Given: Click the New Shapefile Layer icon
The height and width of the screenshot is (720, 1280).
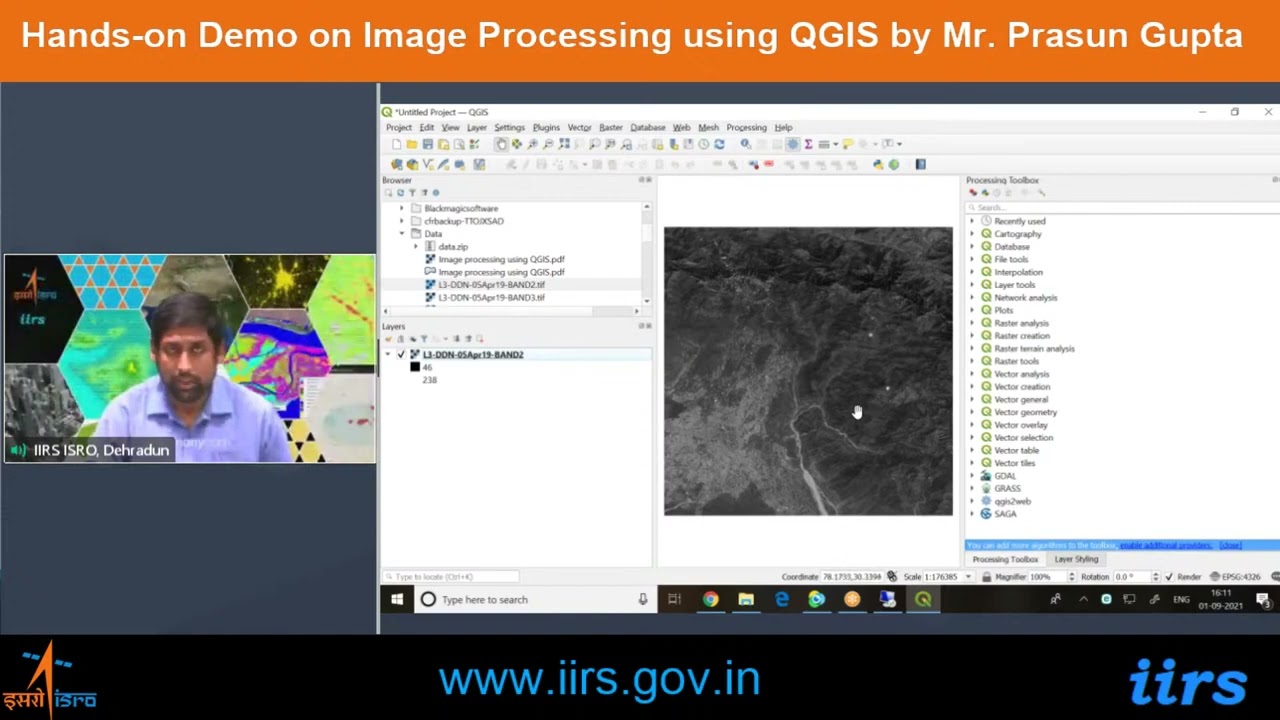Looking at the screenshot, I should pos(427,164).
